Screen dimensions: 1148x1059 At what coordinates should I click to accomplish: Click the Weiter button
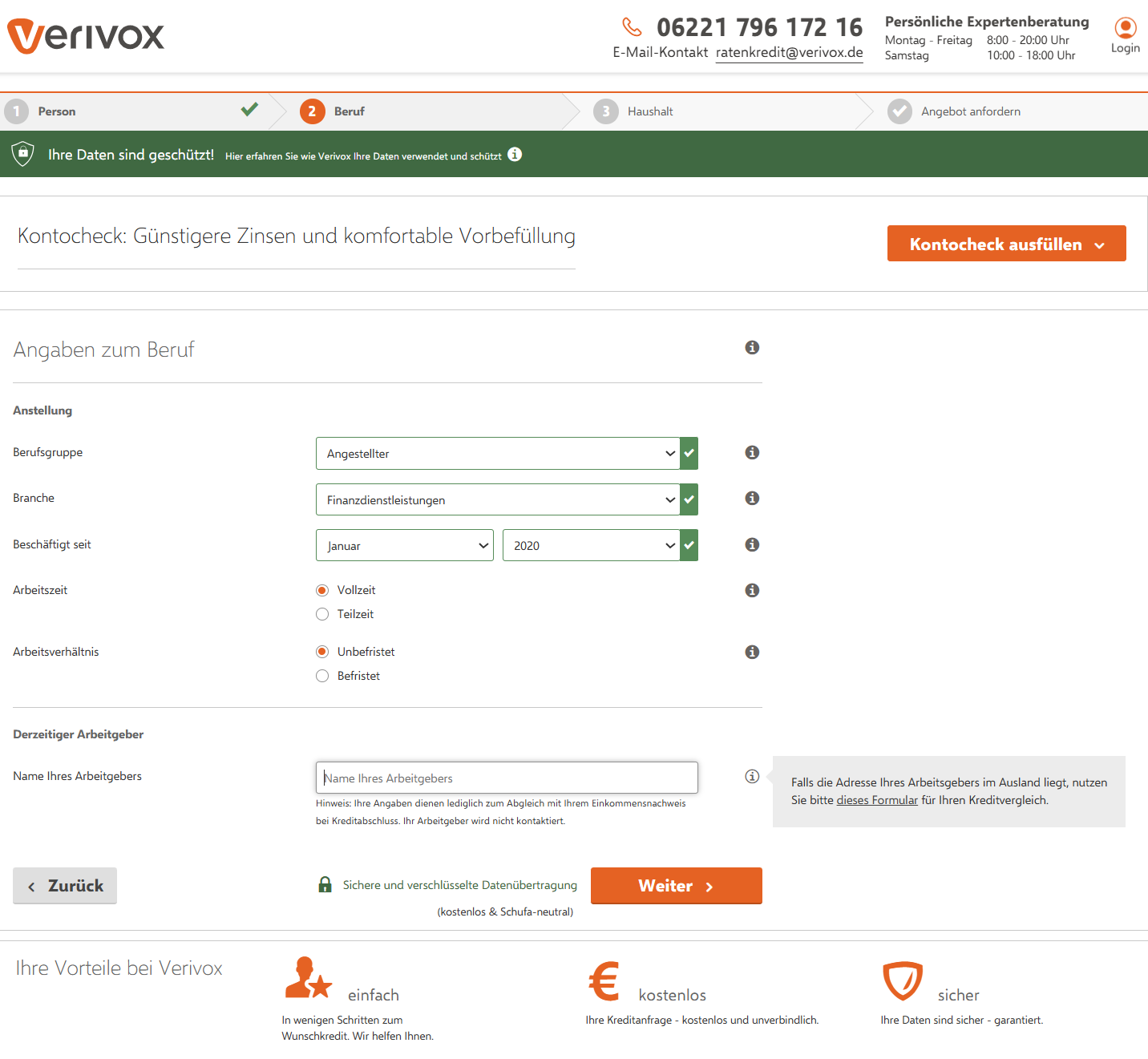[x=676, y=886]
